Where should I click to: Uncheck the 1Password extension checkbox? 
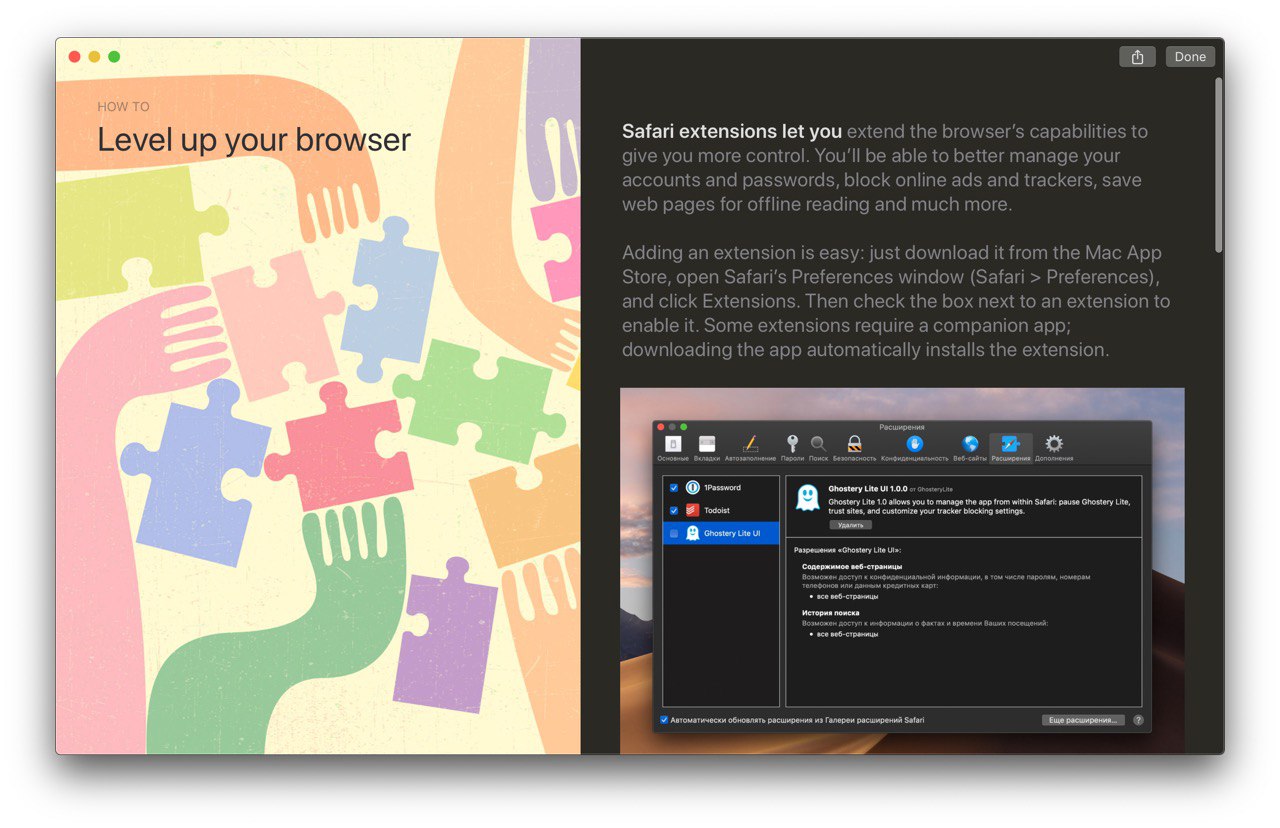674,488
